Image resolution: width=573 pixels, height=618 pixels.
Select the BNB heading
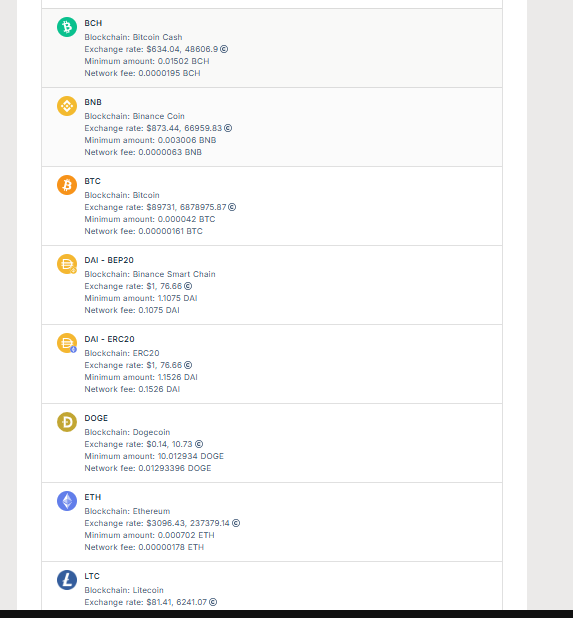coord(93,102)
